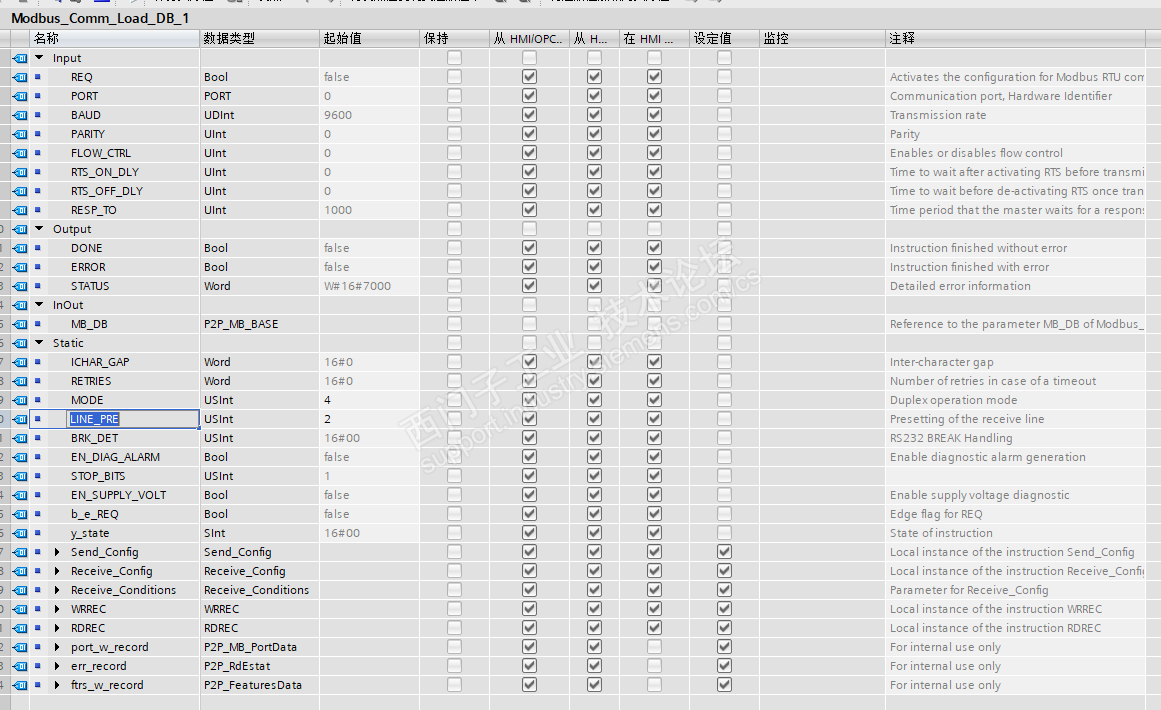1161x710 pixels.
Task: Click the tag icon in the MODE row
Action: (x=20, y=400)
